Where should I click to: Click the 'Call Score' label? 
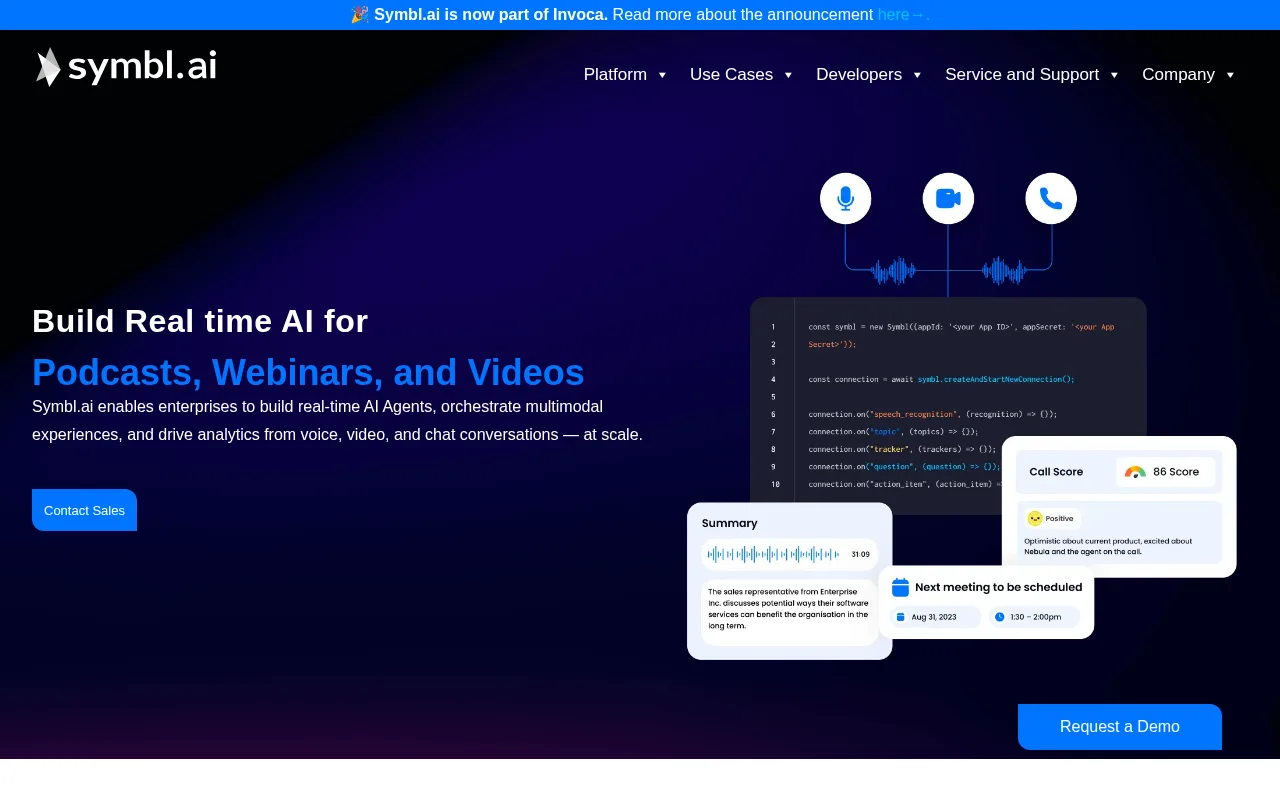point(1056,472)
